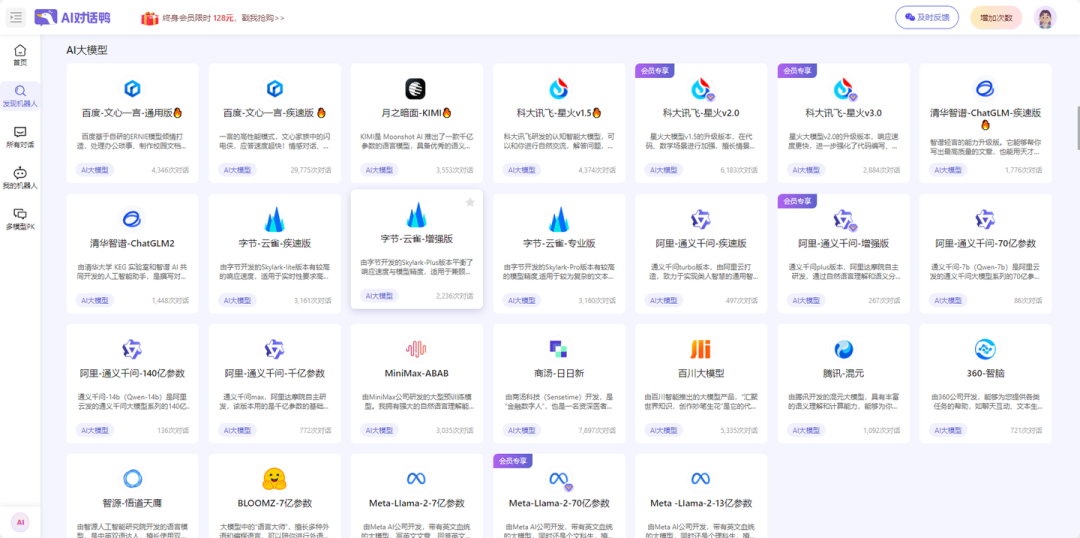Open 发现机器人 in the sidebar

[x=20, y=96]
